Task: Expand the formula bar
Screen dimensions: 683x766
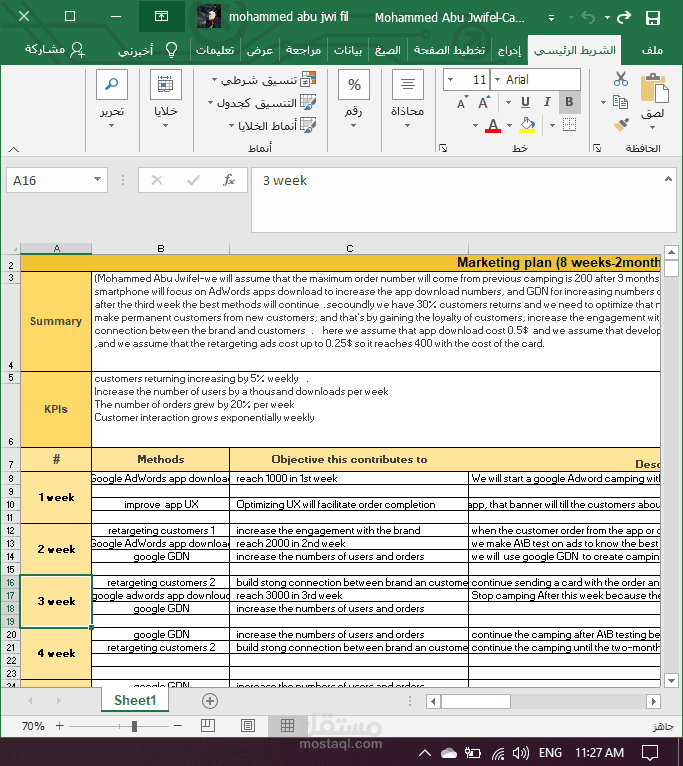Action: click(x=668, y=179)
